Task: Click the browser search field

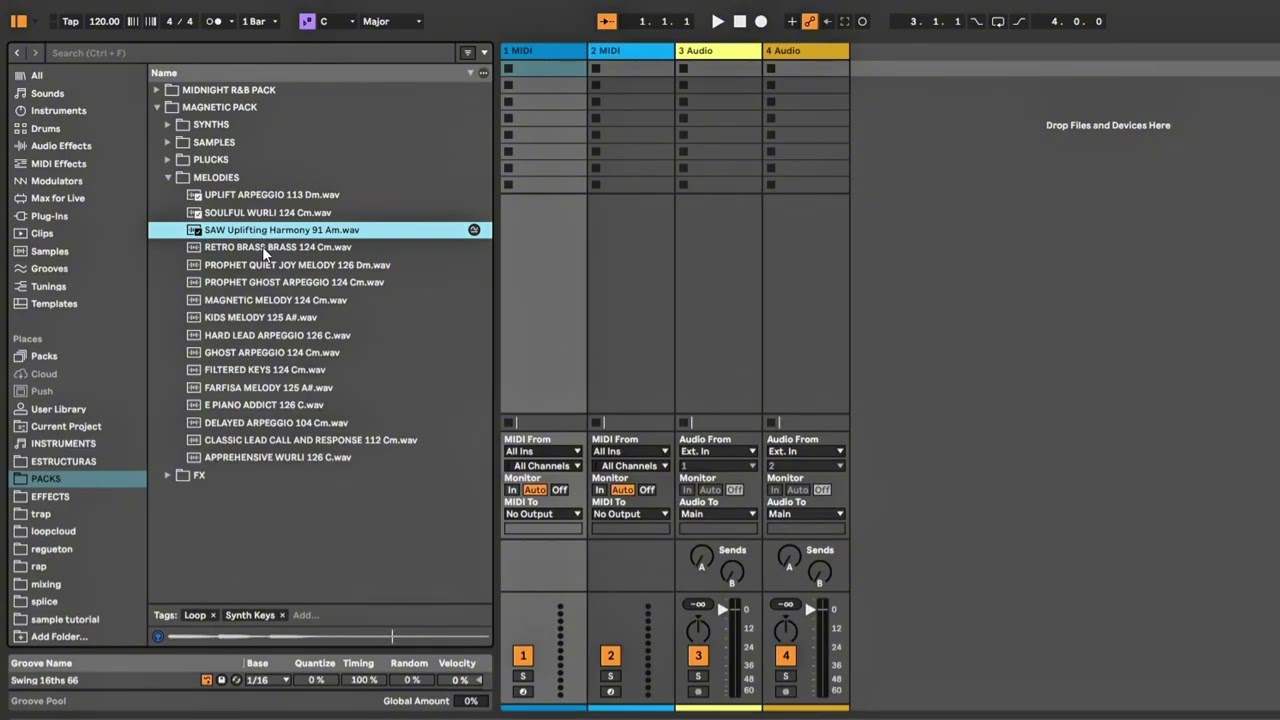Action: click(x=250, y=53)
